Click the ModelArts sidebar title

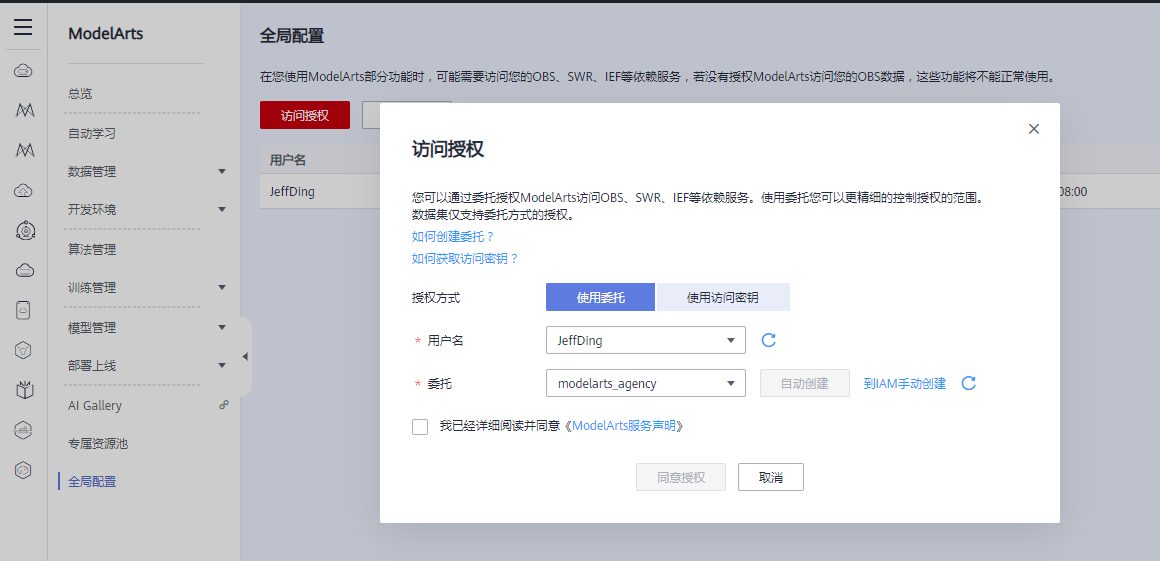point(105,33)
